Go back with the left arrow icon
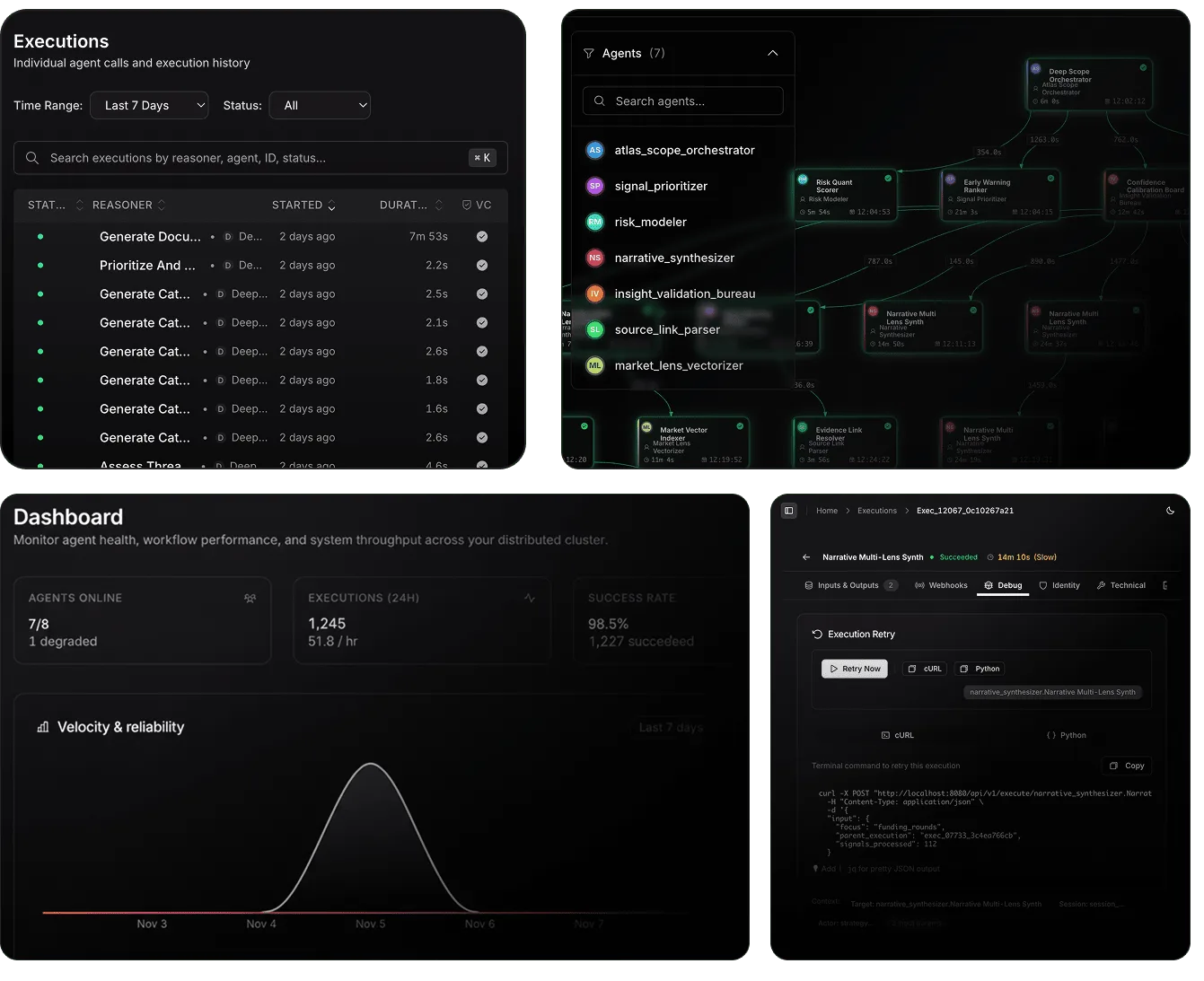 [x=805, y=557]
